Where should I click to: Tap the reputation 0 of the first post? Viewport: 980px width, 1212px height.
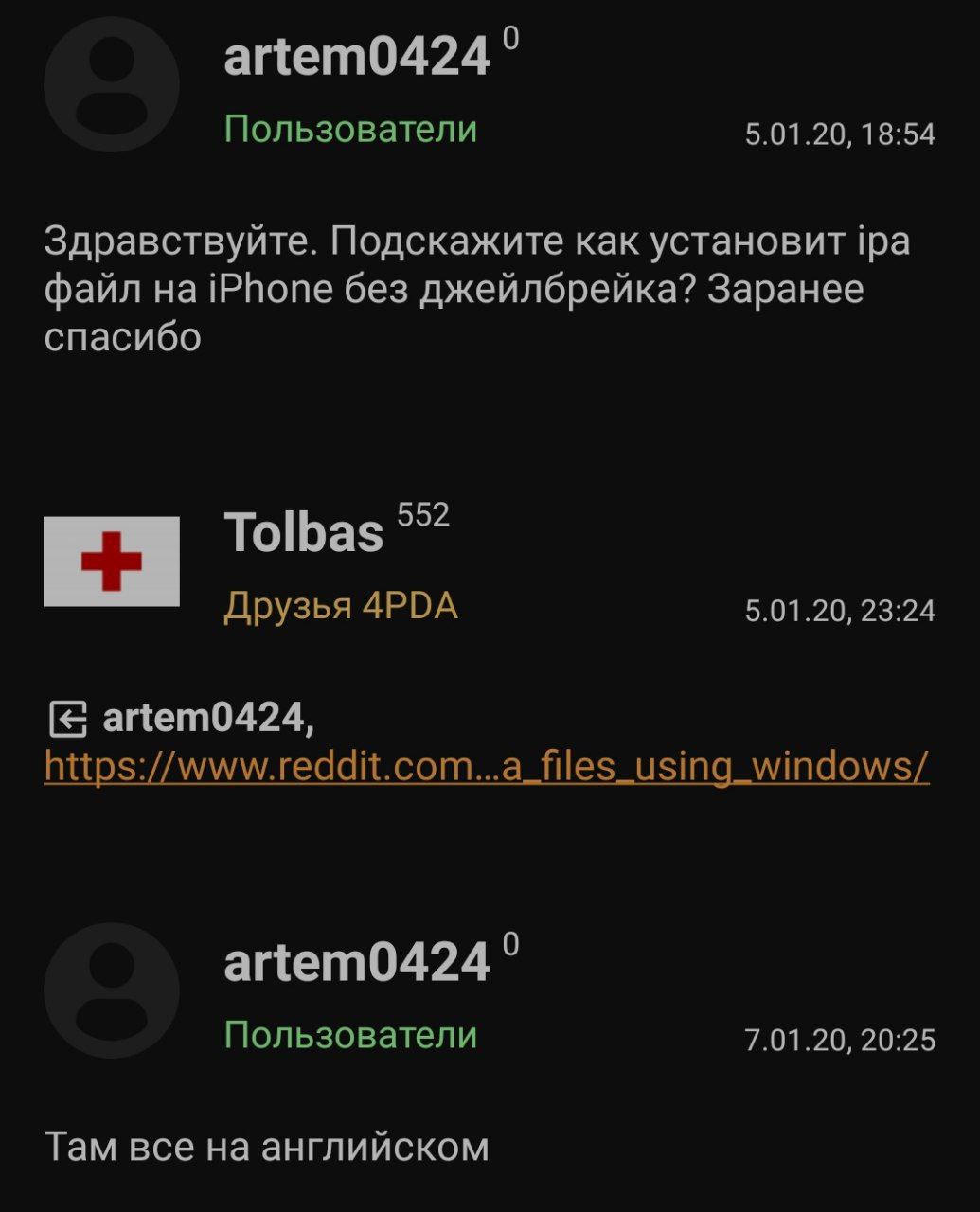click(510, 38)
